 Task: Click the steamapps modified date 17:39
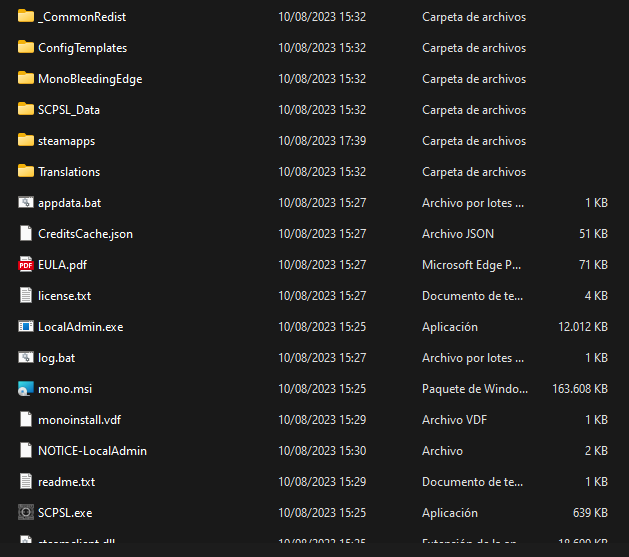(x=322, y=141)
